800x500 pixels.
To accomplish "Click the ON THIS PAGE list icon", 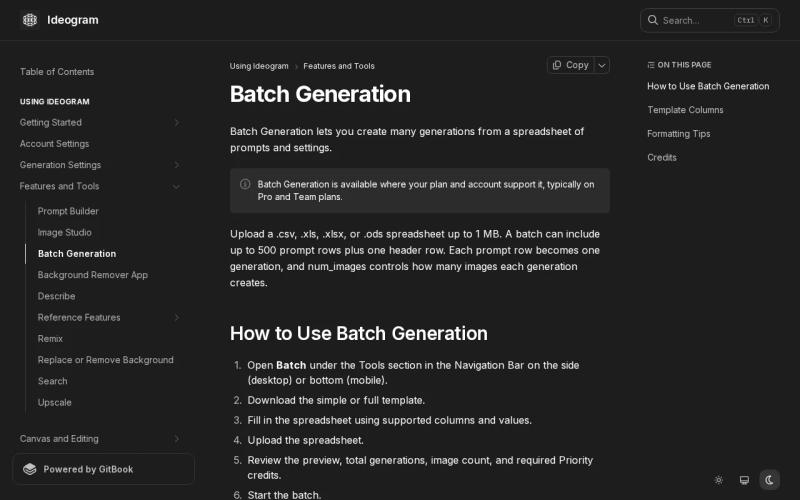I will click(651, 65).
